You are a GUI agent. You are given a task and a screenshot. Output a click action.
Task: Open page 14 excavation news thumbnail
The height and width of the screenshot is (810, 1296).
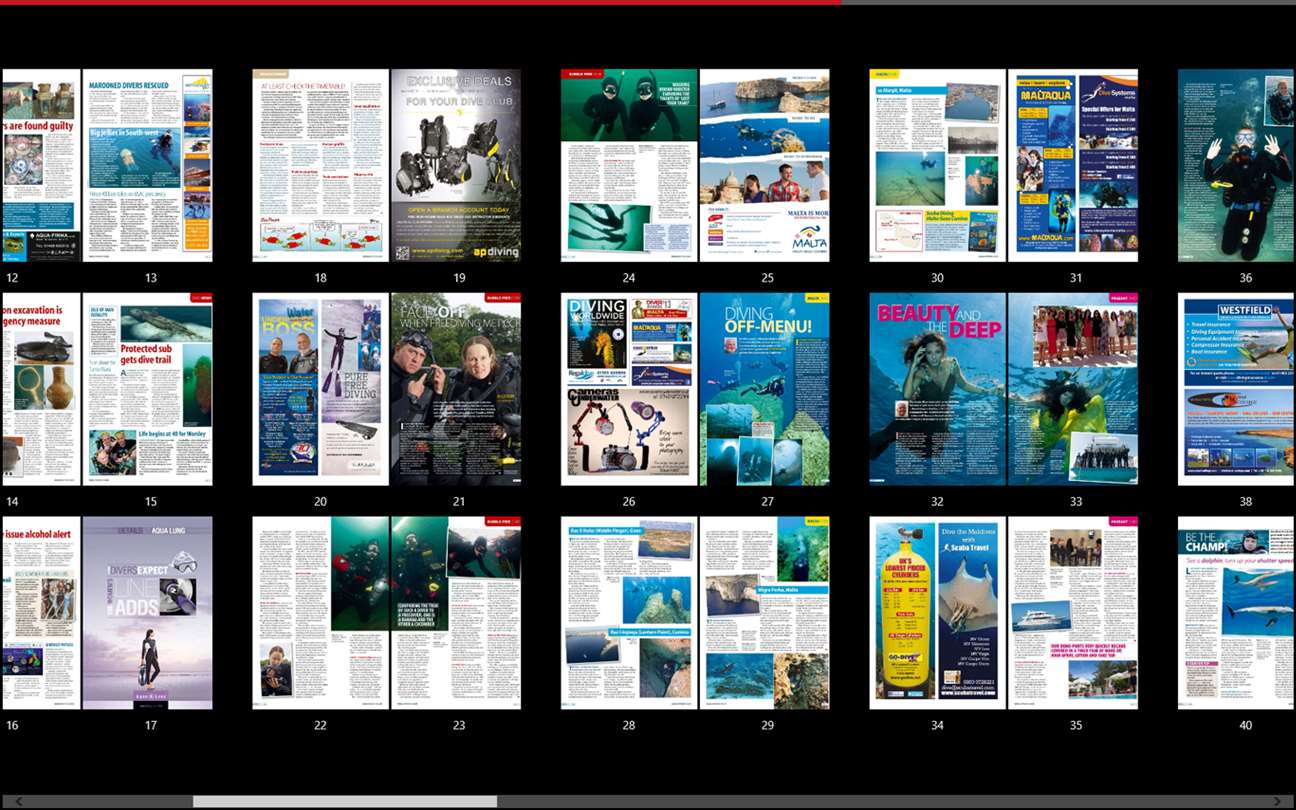(x=42, y=389)
